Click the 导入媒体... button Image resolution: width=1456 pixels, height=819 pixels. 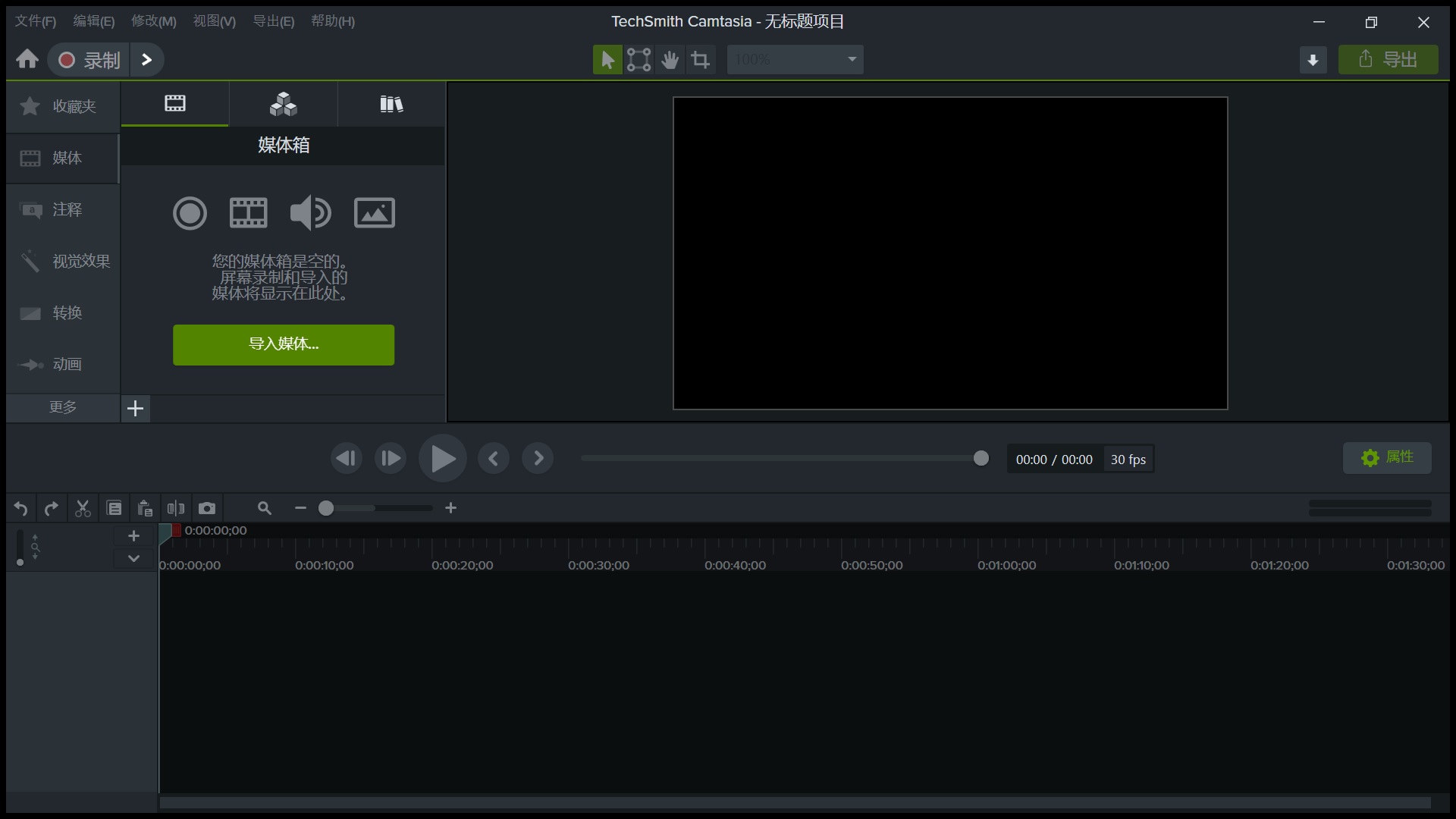[x=284, y=345]
